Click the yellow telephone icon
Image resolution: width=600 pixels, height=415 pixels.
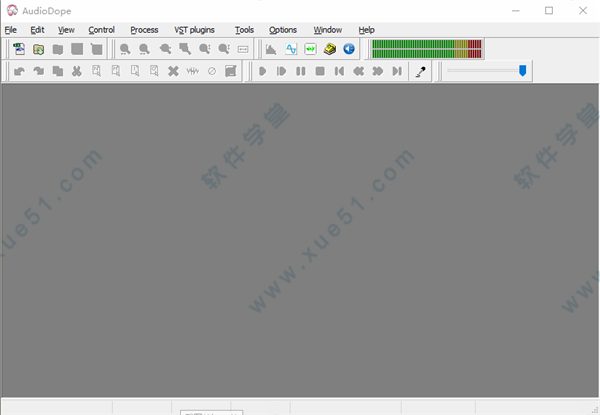click(330, 49)
